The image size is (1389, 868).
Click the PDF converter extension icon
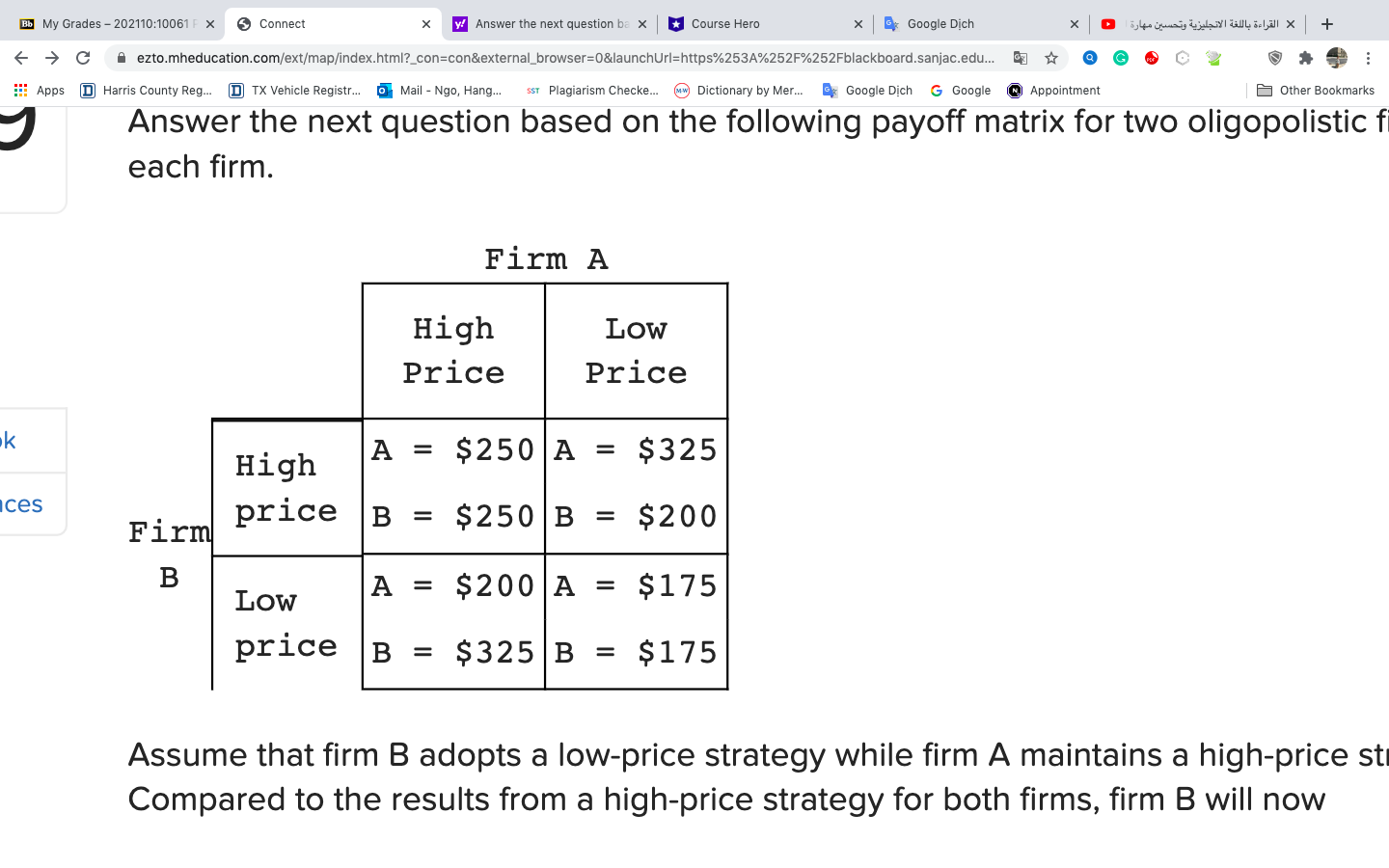click(1152, 58)
